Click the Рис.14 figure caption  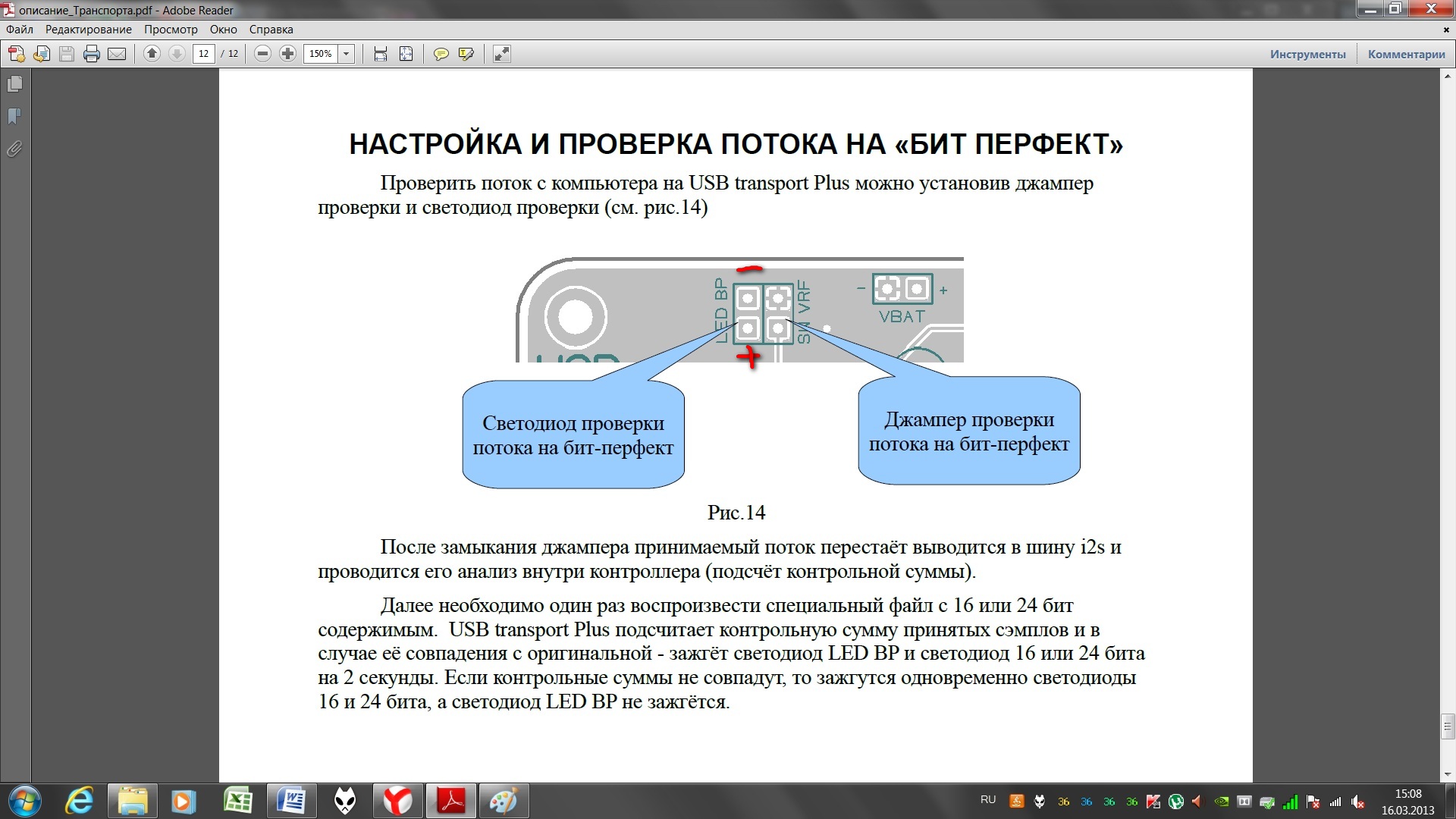coord(736,513)
